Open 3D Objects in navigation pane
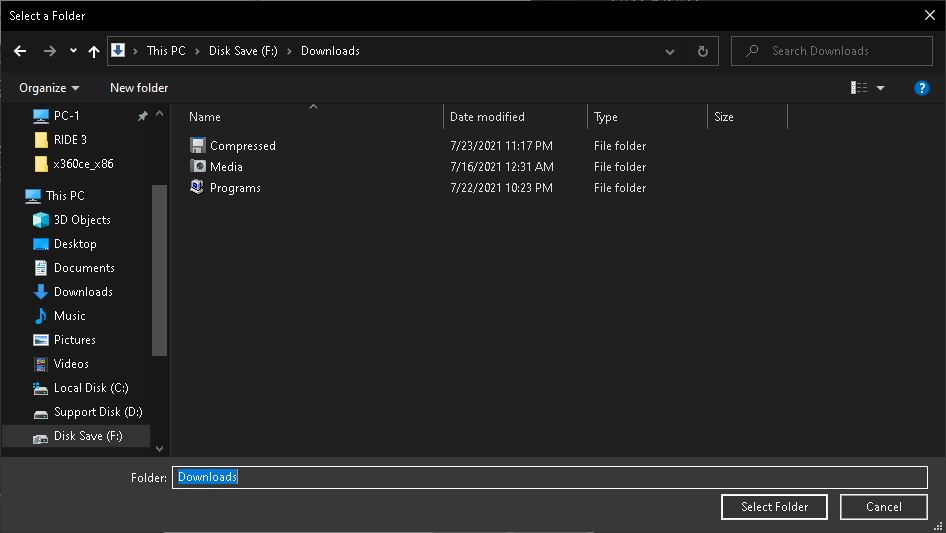The width and height of the screenshot is (946, 533). pyautogui.click(x=82, y=220)
